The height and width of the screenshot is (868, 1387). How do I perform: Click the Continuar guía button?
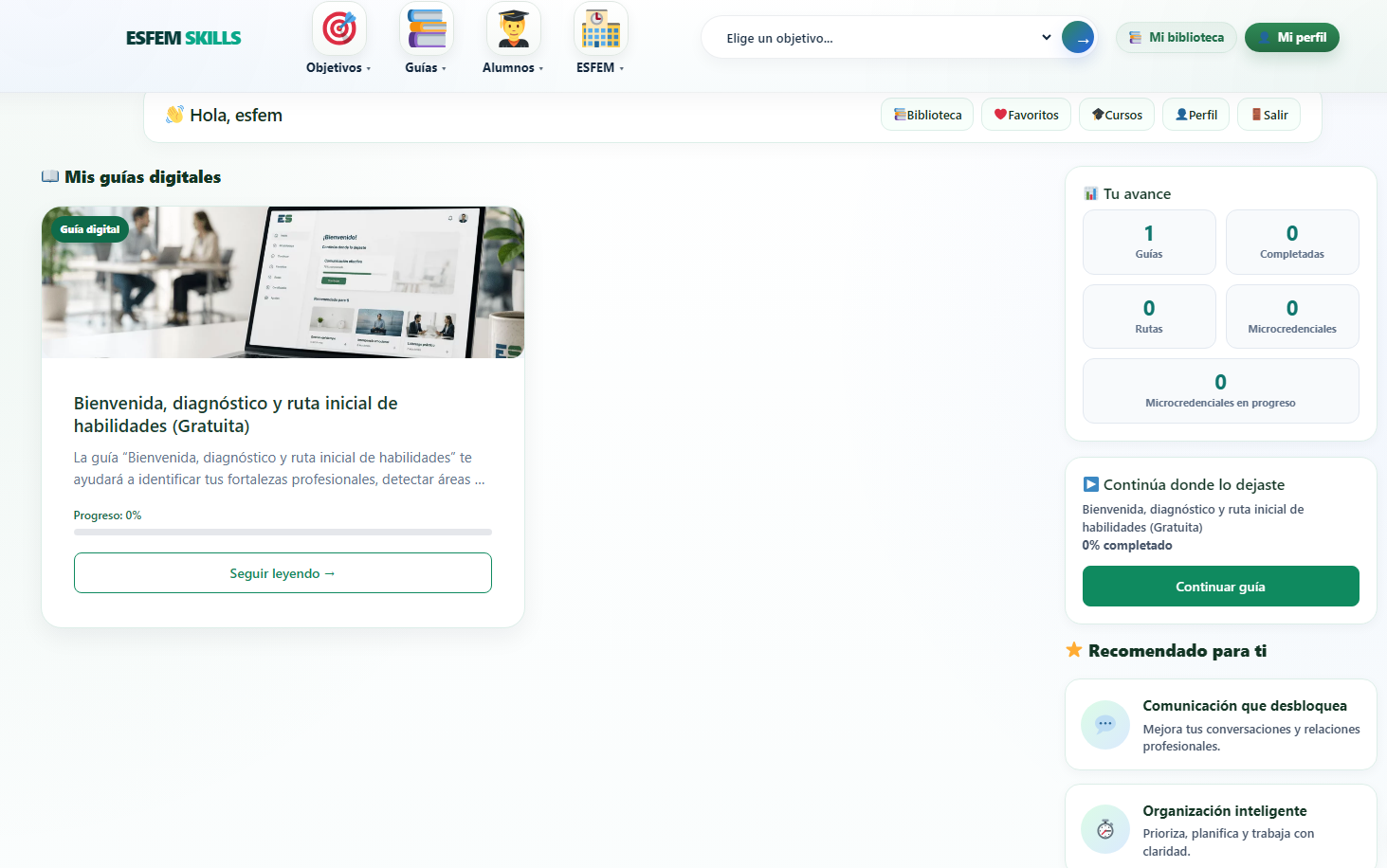[x=1220, y=587]
